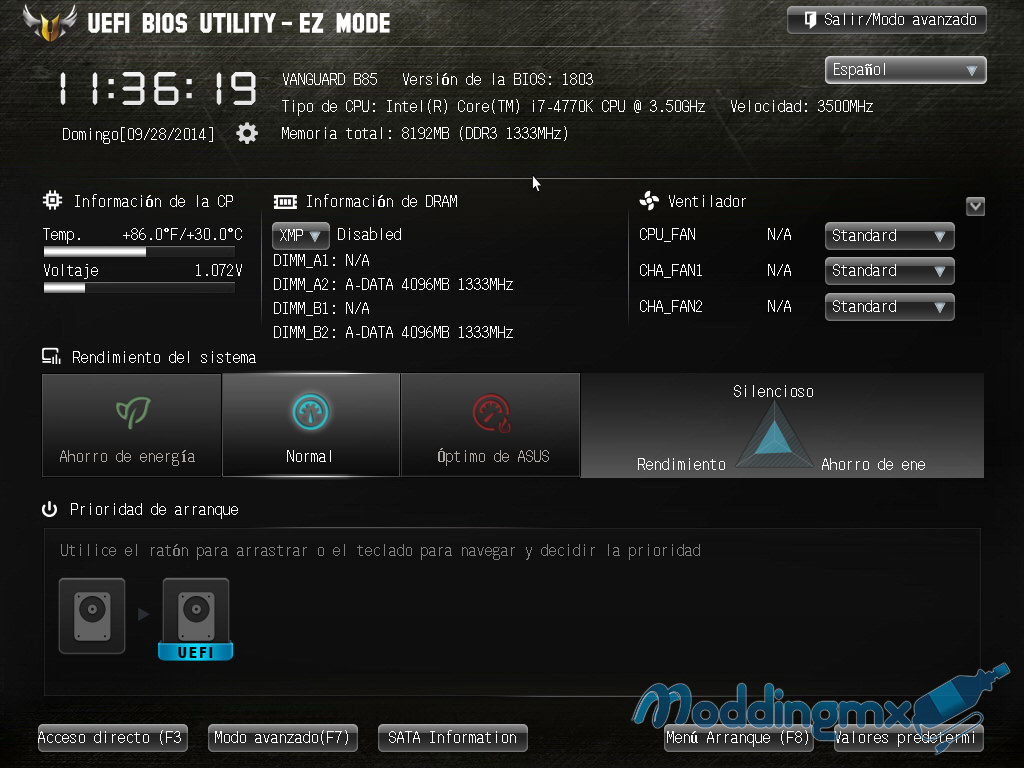Click the CHA_FAN1 label
1024x768 pixels.
[671, 270]
